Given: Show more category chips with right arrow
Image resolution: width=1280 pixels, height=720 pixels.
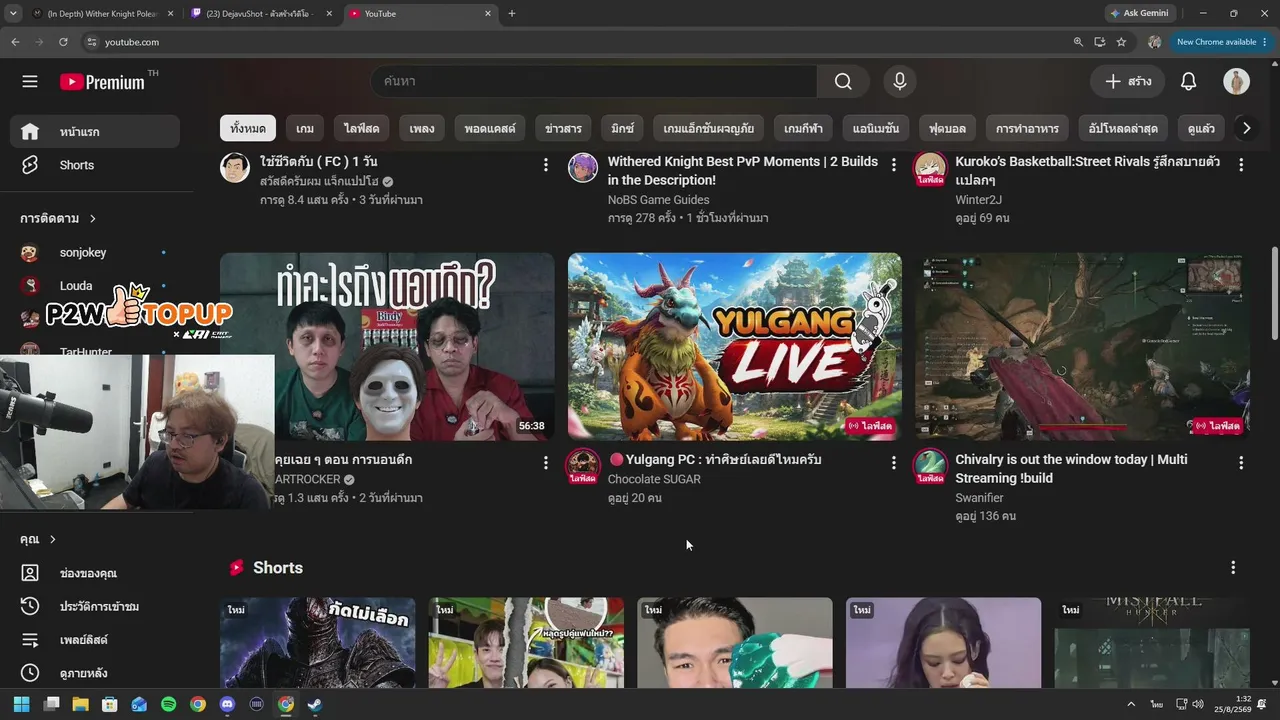Looking at the screenshot, I should coord(1246,128).
